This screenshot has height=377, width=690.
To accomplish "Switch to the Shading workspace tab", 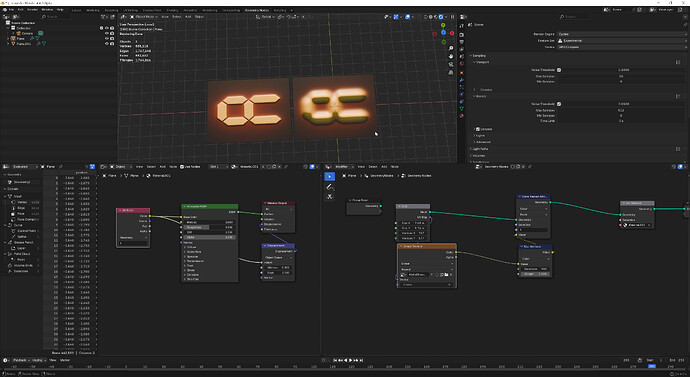I will tap(172, 10).
